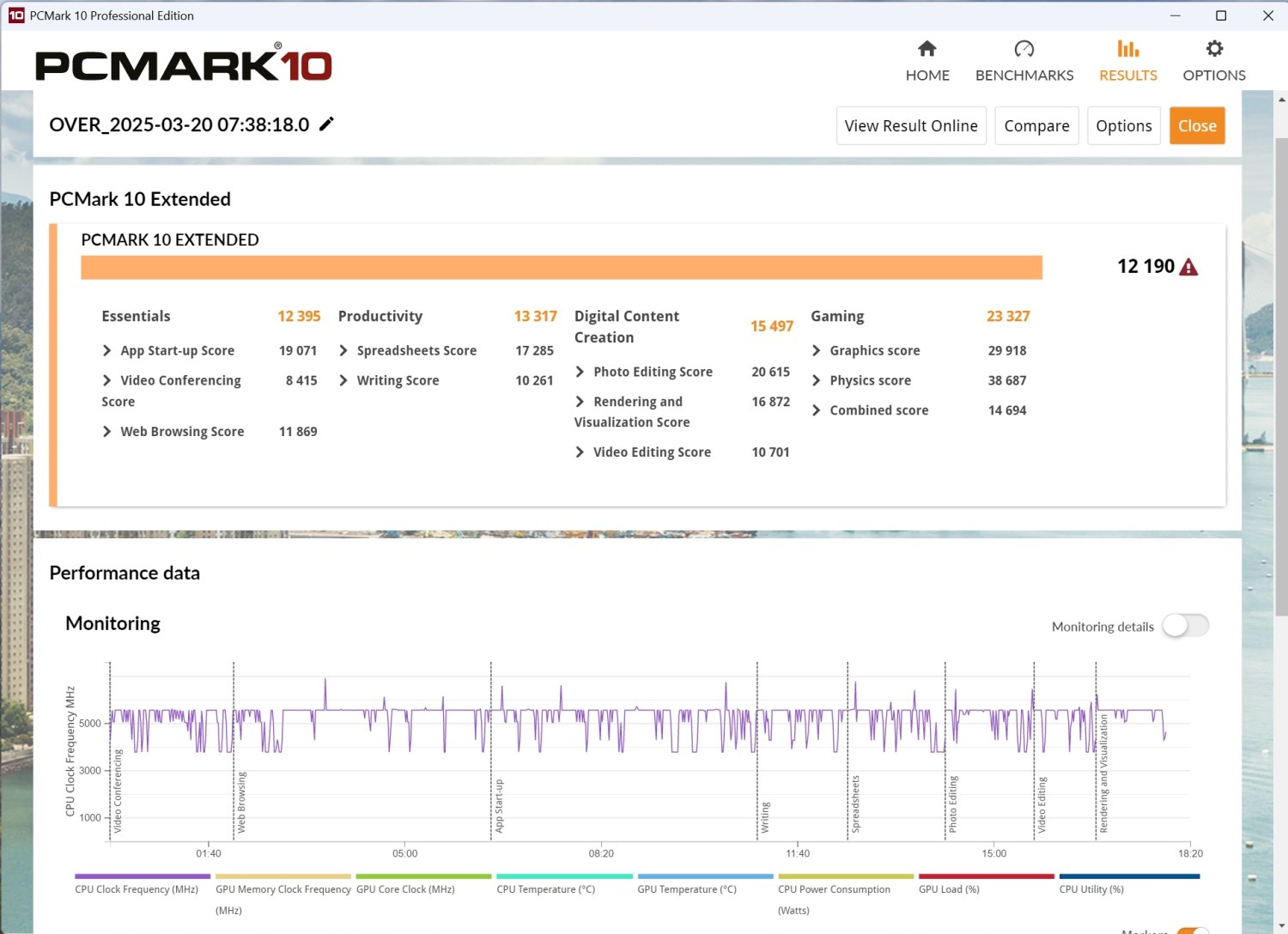The image size is (1288, 934).
Task: Select the GPU Load red legend entry
Action: click(x=986, y=884)
